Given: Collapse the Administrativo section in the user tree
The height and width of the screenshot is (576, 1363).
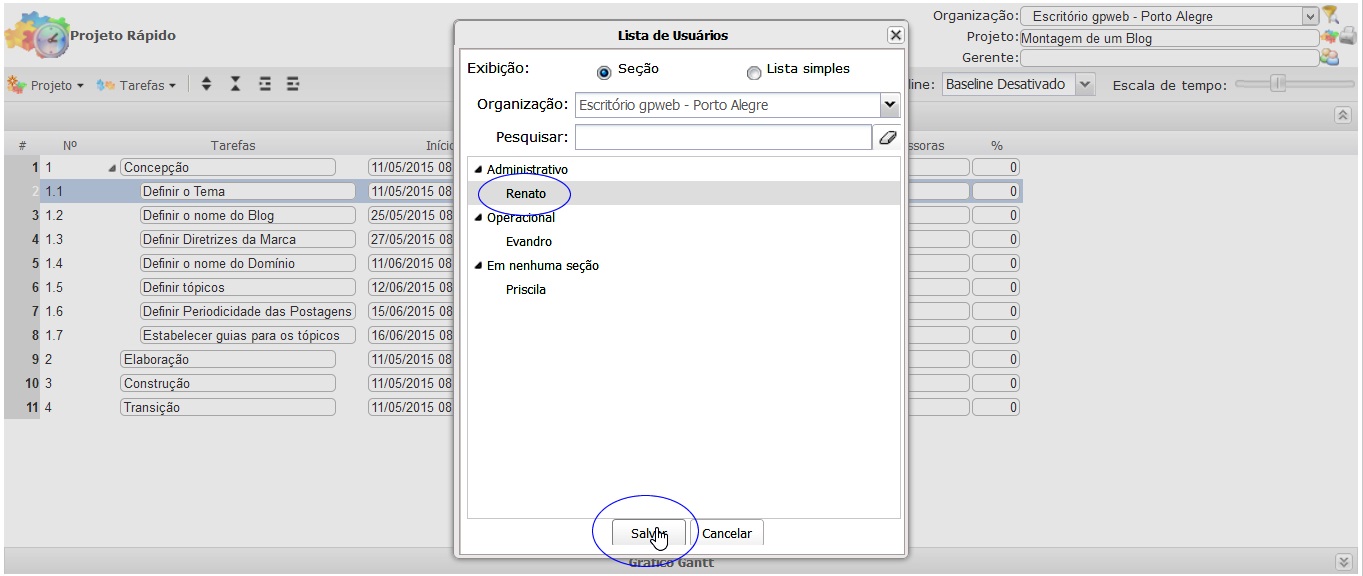Looking at the screenshot, I should tap(478, 170).
